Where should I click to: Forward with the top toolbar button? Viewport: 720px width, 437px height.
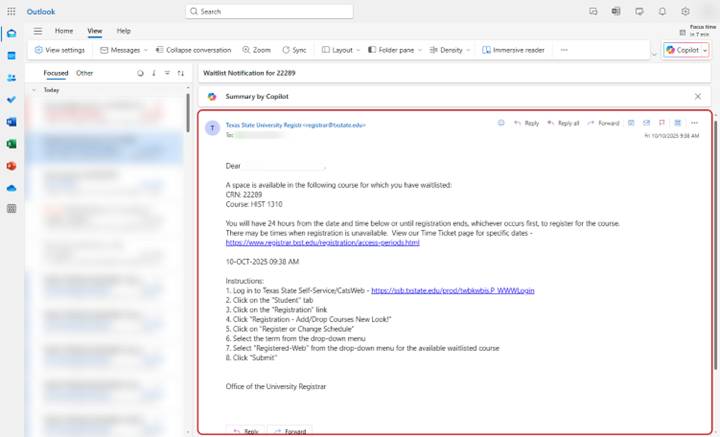coord(603,123)
